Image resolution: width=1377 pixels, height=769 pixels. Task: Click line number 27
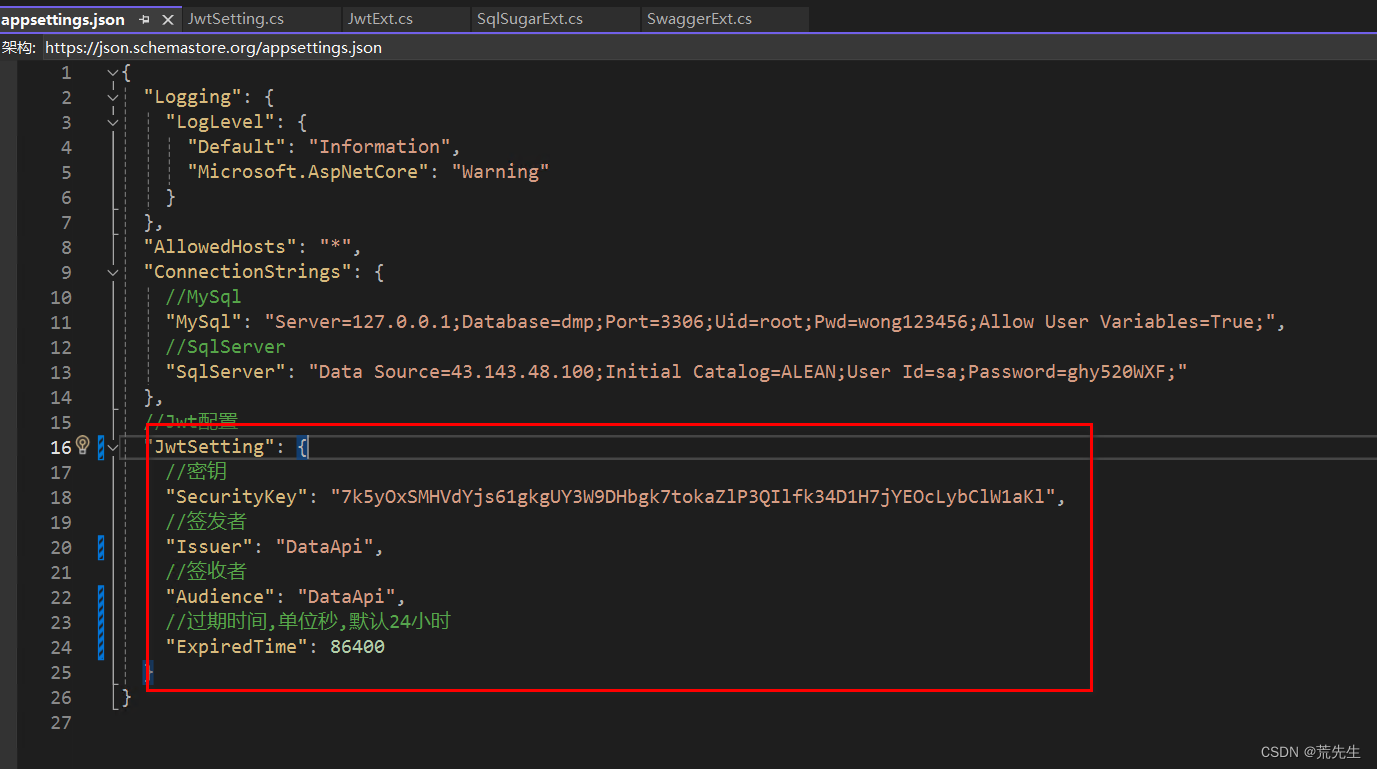pyautogui.click(x=61, y=722)
